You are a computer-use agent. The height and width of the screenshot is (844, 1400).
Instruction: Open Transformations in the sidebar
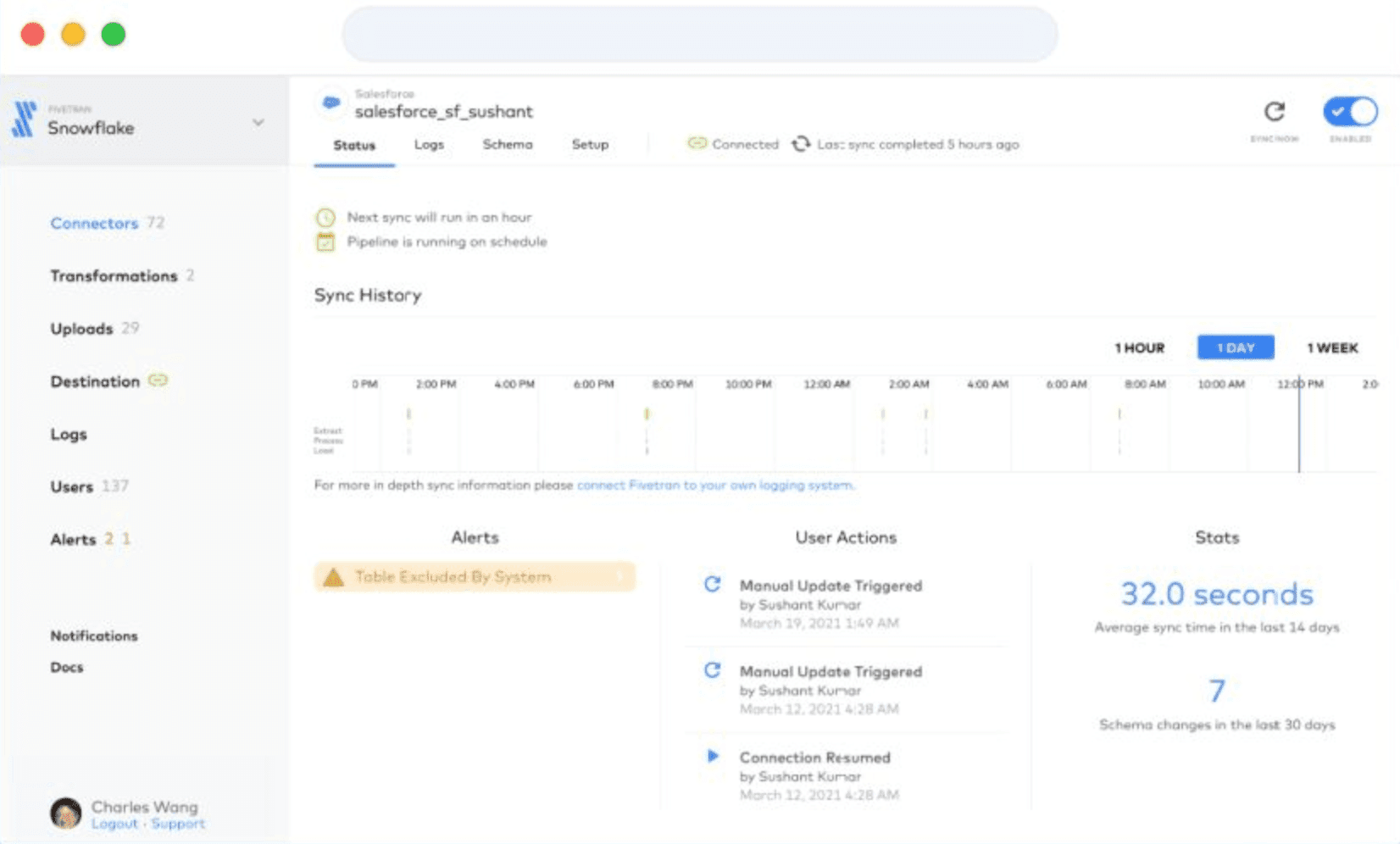(114, 276)
